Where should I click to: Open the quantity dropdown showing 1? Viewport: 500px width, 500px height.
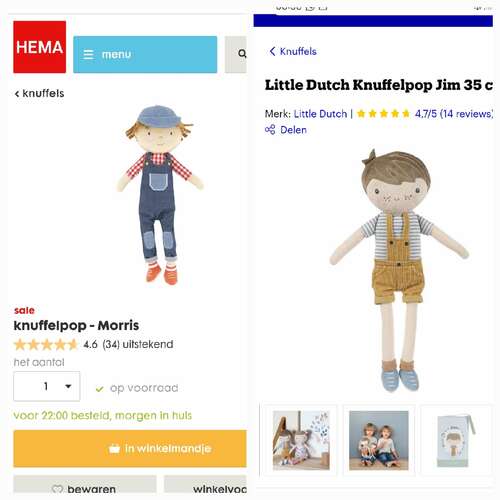47,386
